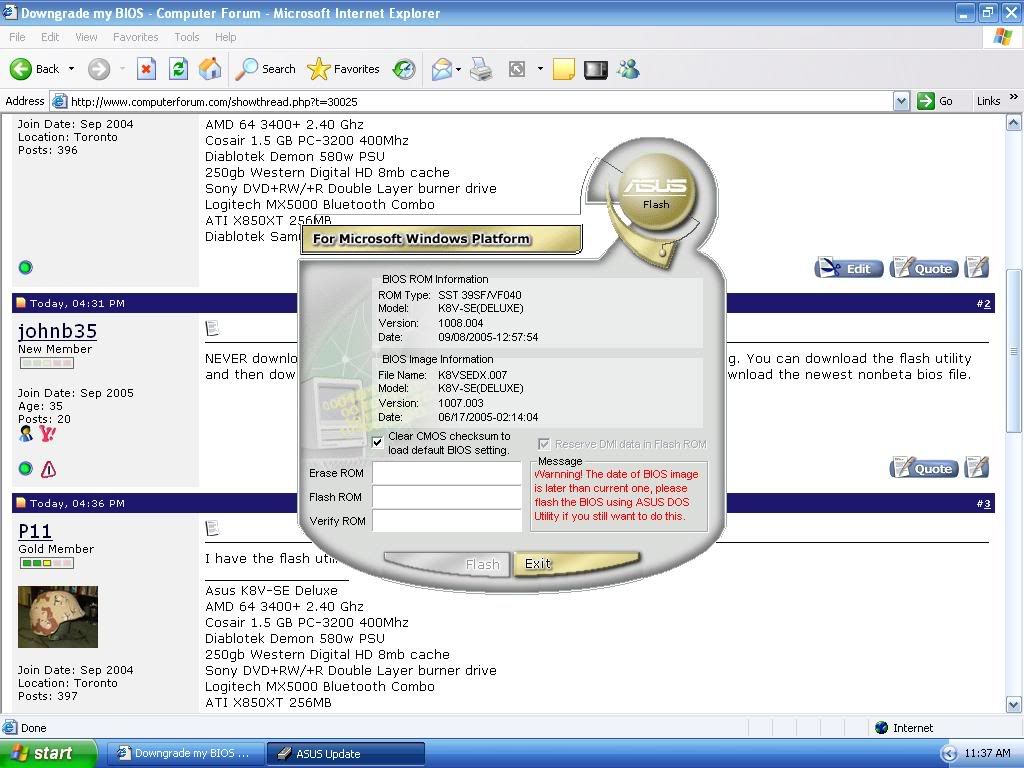
Task: Expand the Links toolbar chevron
Action: [1014, 97]
